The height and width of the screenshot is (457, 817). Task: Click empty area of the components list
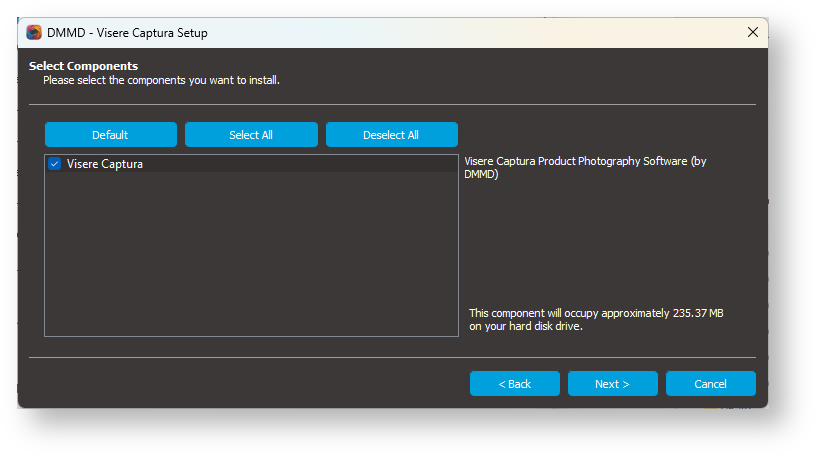(x=250, y=260)
